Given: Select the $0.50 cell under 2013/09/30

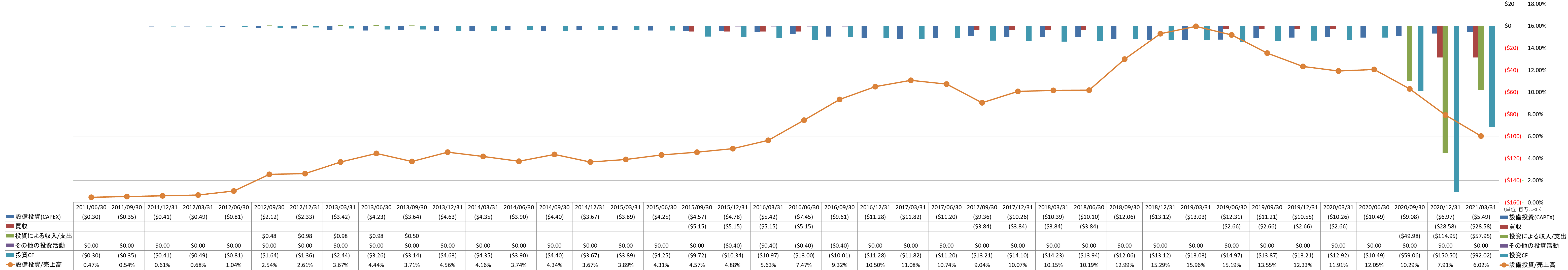Looking at the screenshot, I should click(x=412, y=236).
